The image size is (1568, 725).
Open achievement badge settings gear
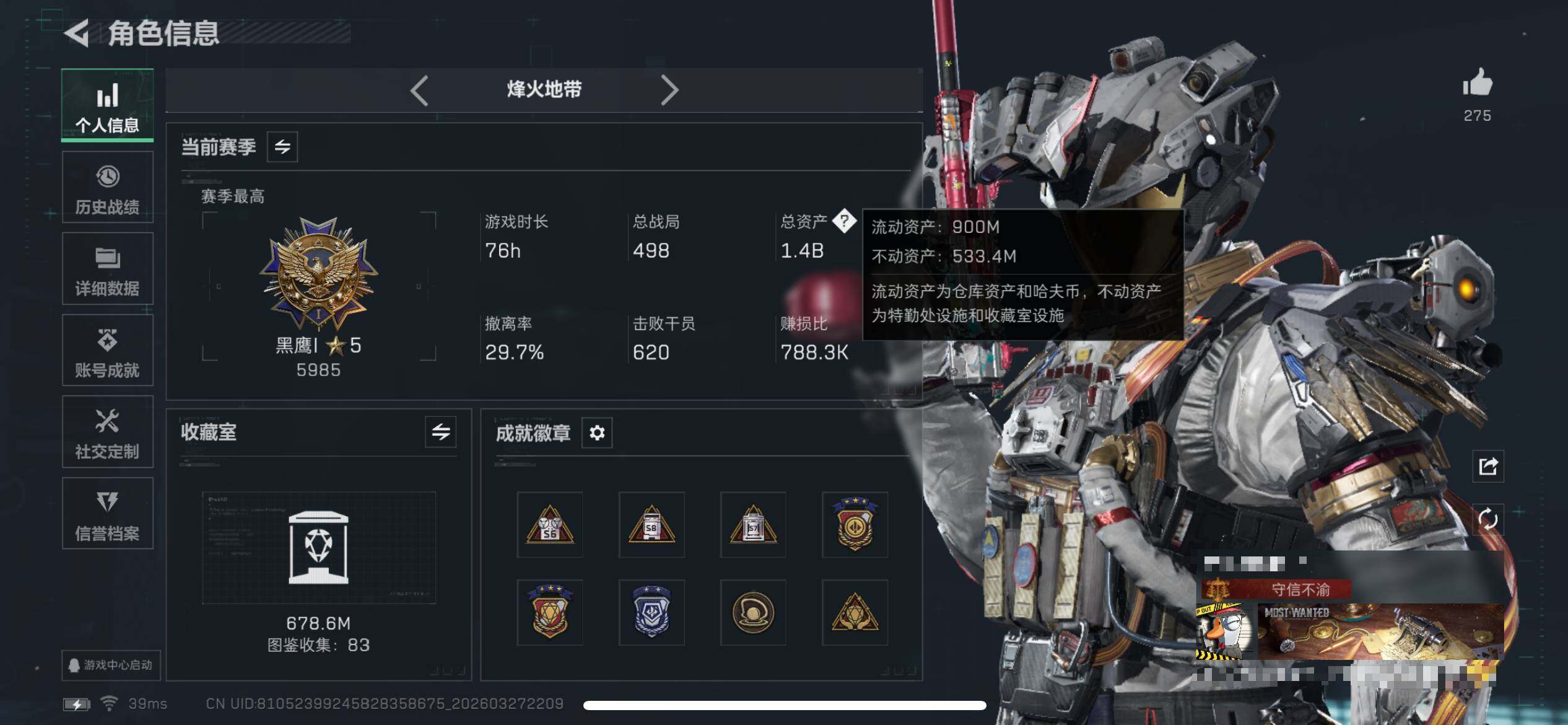[597, 433]
